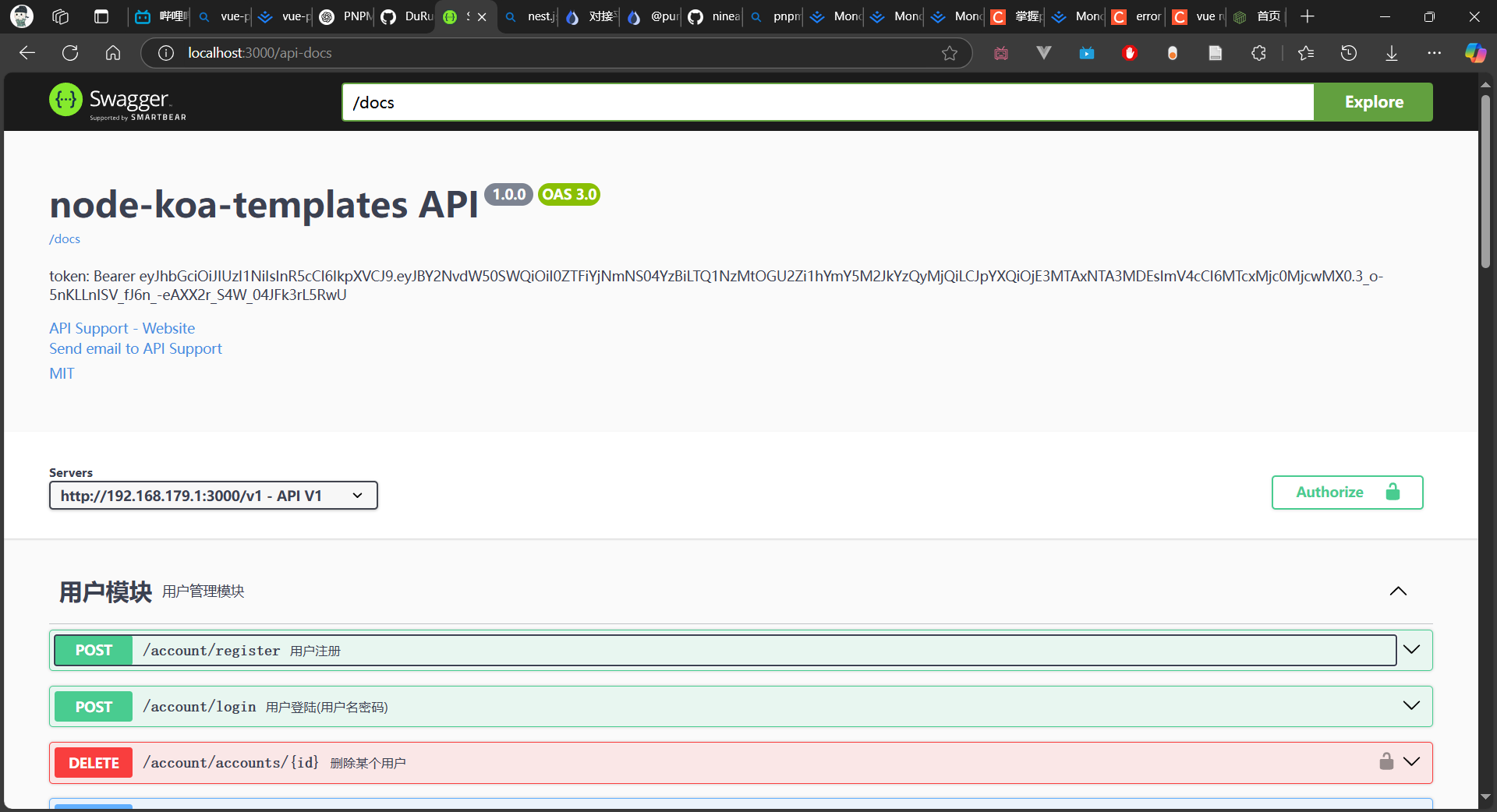This screenshot has width=1497, height=812.
Task: Open a new browser tab
Action: (x=1308, y=16)
